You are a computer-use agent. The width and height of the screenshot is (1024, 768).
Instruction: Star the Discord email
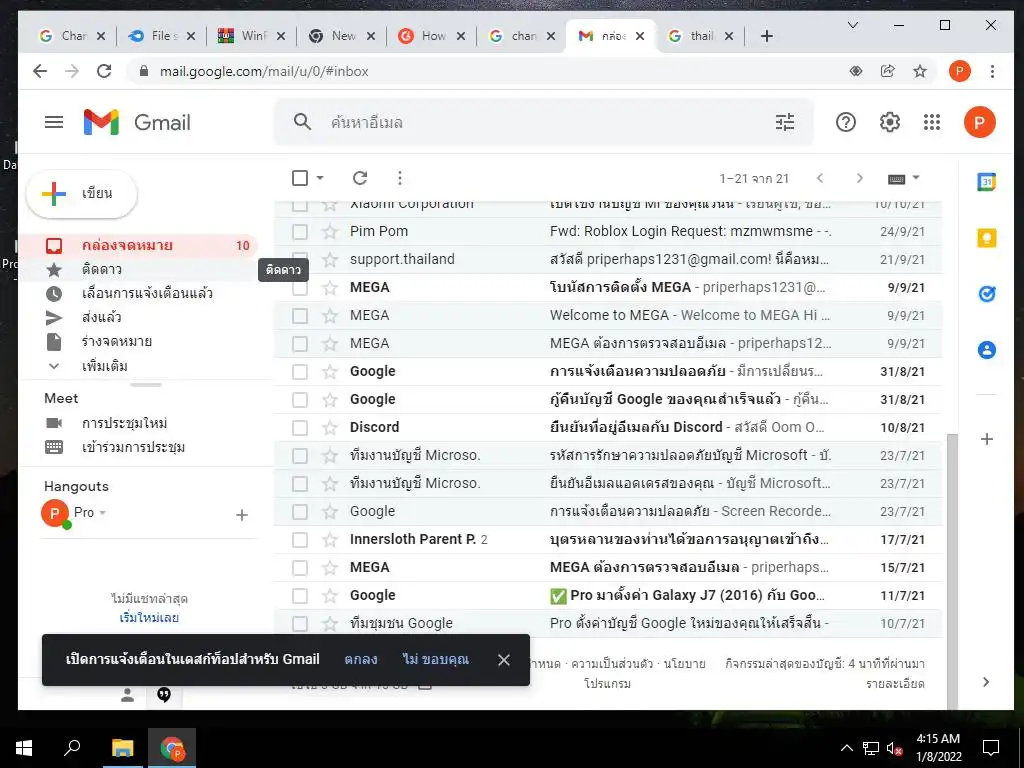[x=330, y=427]
